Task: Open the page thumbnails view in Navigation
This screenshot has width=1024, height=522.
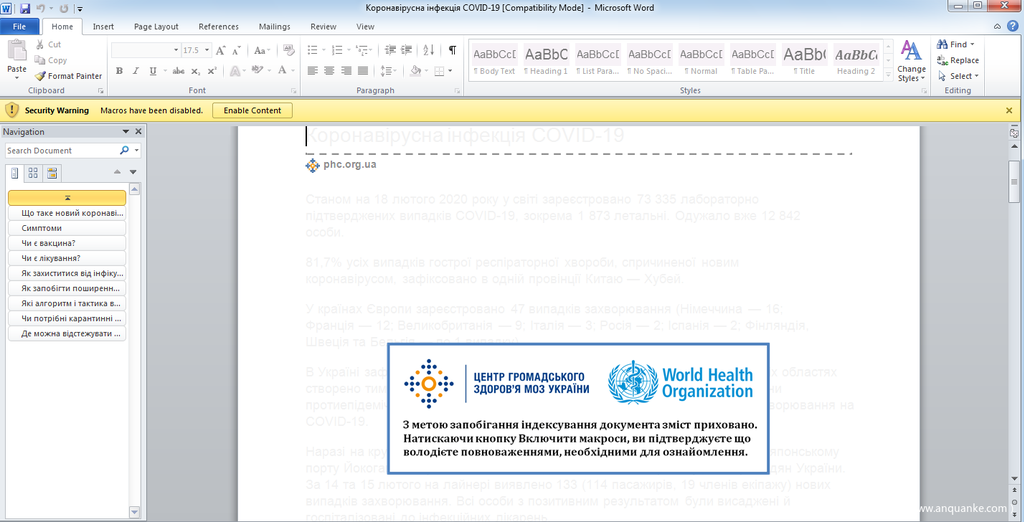Action: (x=33, y=172)
